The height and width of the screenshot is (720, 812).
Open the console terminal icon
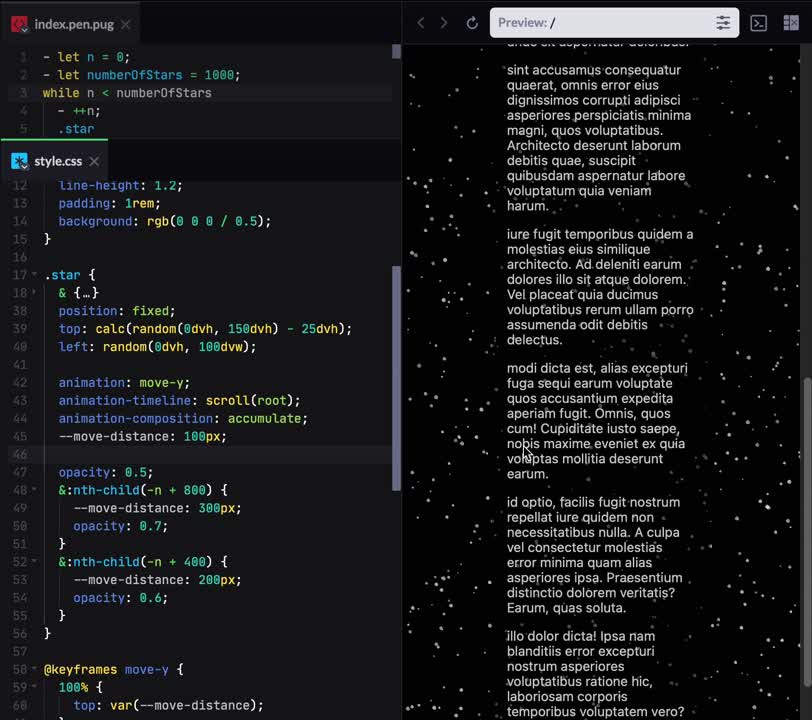[759, 23]
